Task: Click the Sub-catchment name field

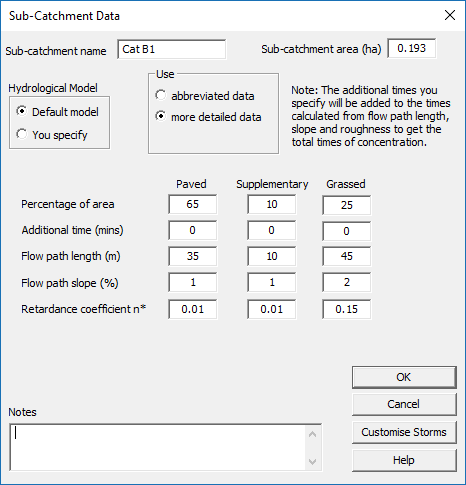Action: tap(172, 49)
